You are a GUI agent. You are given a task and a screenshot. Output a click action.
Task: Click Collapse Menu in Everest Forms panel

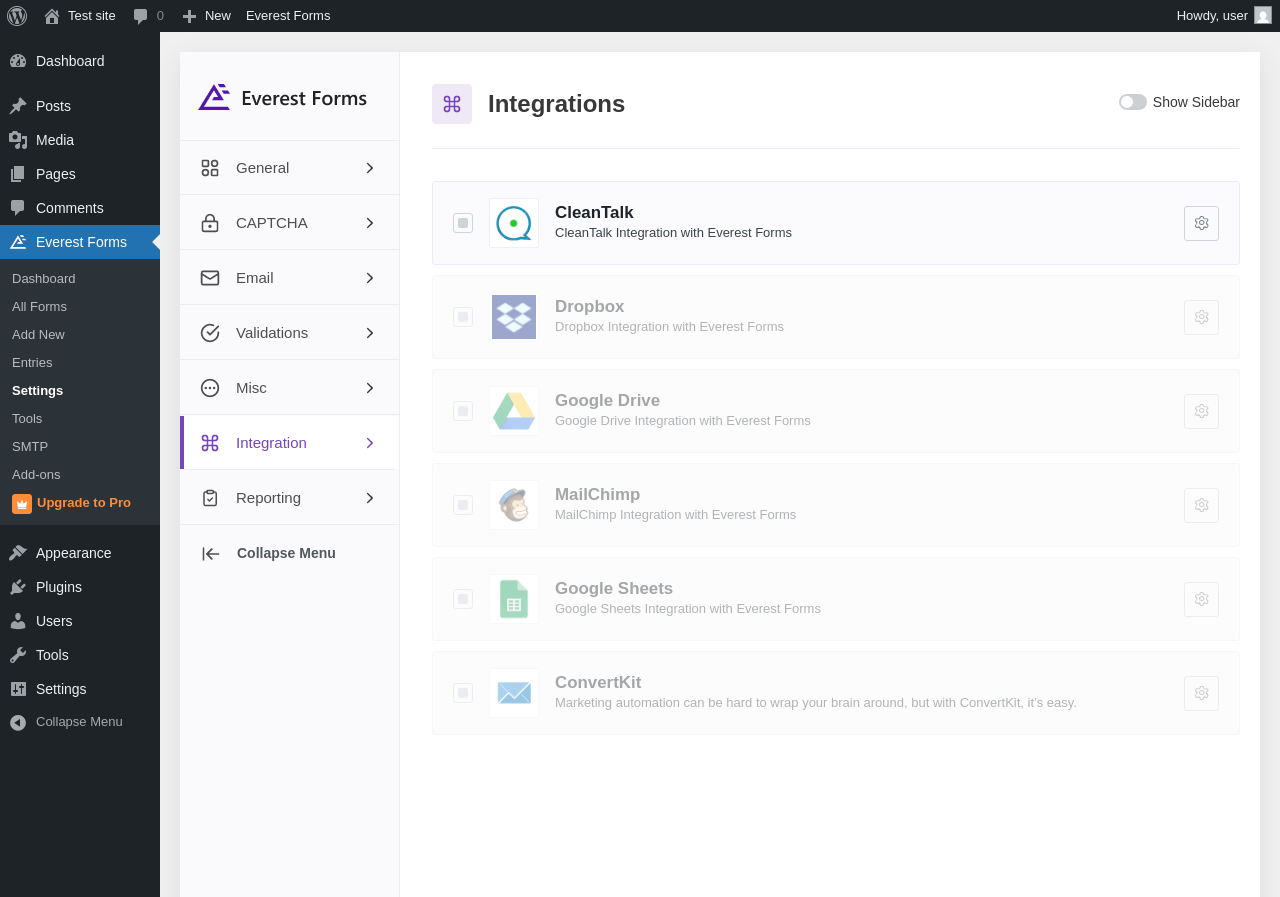click(x=285, y=553)
